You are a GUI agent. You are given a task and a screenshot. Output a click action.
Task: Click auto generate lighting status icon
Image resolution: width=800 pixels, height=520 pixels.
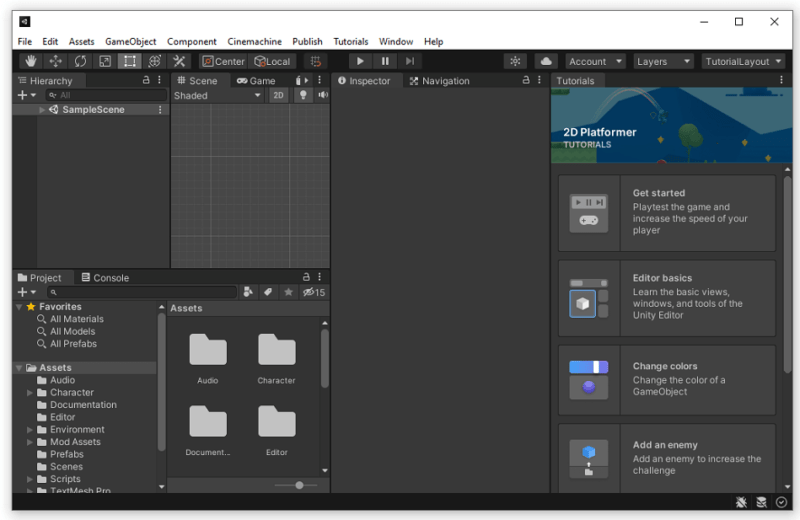pos(761,502)
